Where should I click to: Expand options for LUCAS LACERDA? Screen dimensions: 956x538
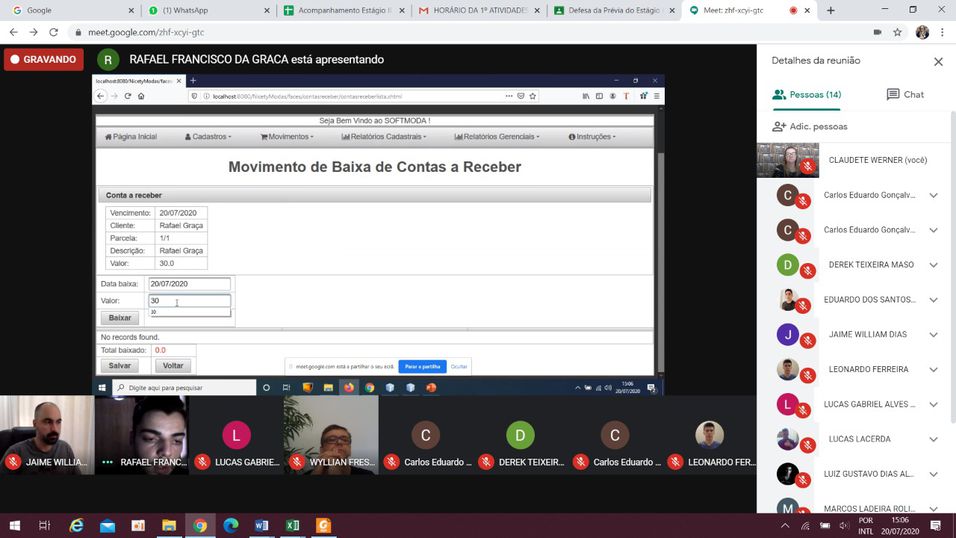coord(933,439)
